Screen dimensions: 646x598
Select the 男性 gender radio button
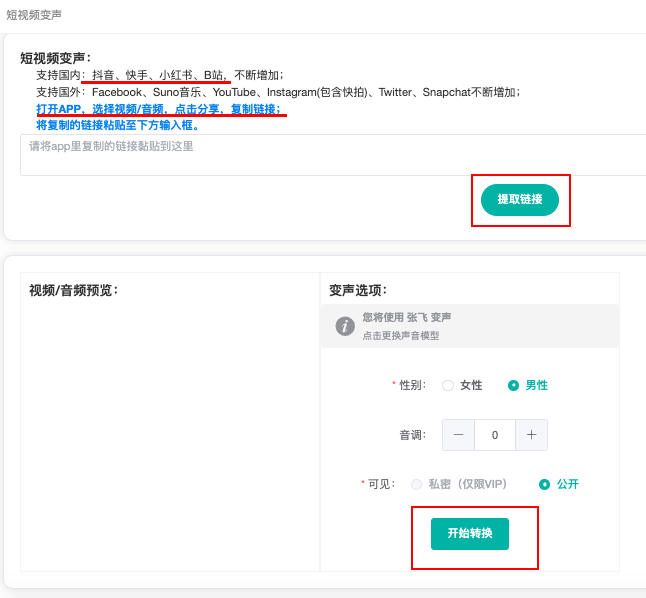(513, 385)
